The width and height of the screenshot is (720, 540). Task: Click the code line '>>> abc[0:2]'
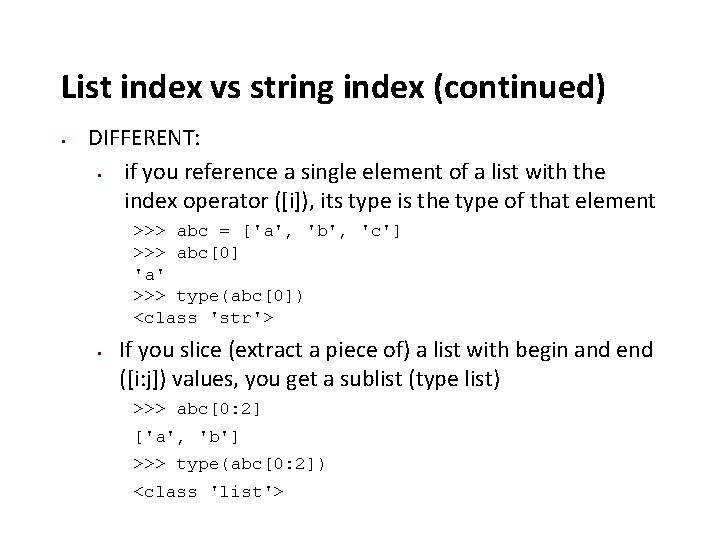[x=198, y=409]
